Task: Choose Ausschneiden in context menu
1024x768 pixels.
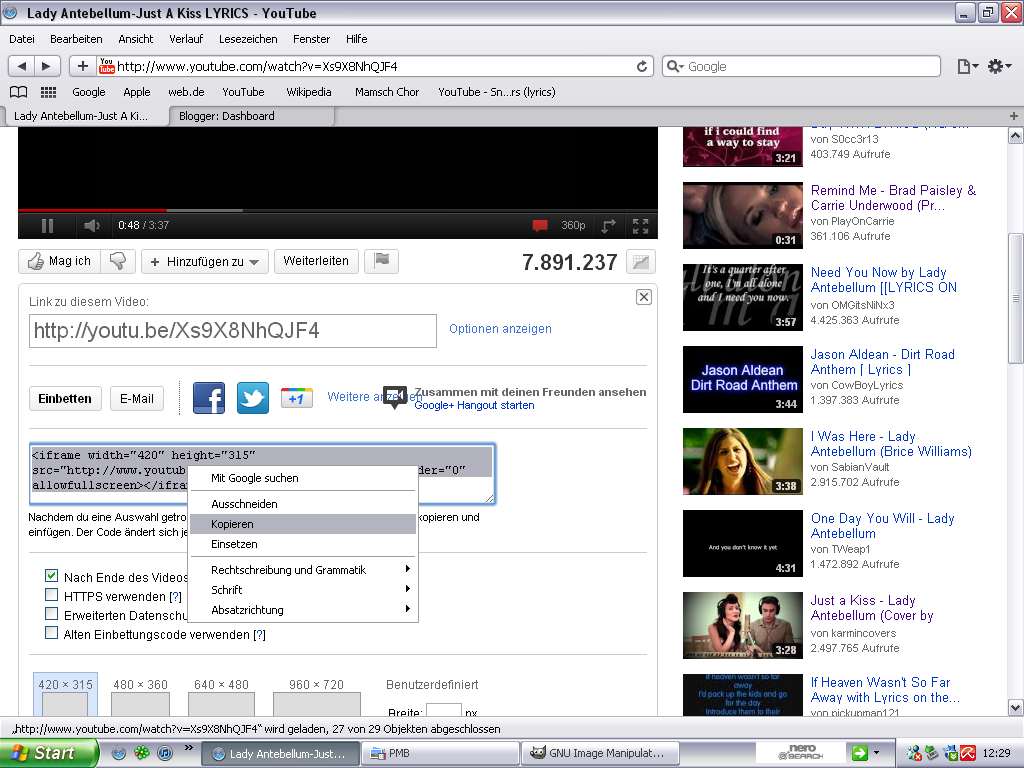Action: pos(303,504)
